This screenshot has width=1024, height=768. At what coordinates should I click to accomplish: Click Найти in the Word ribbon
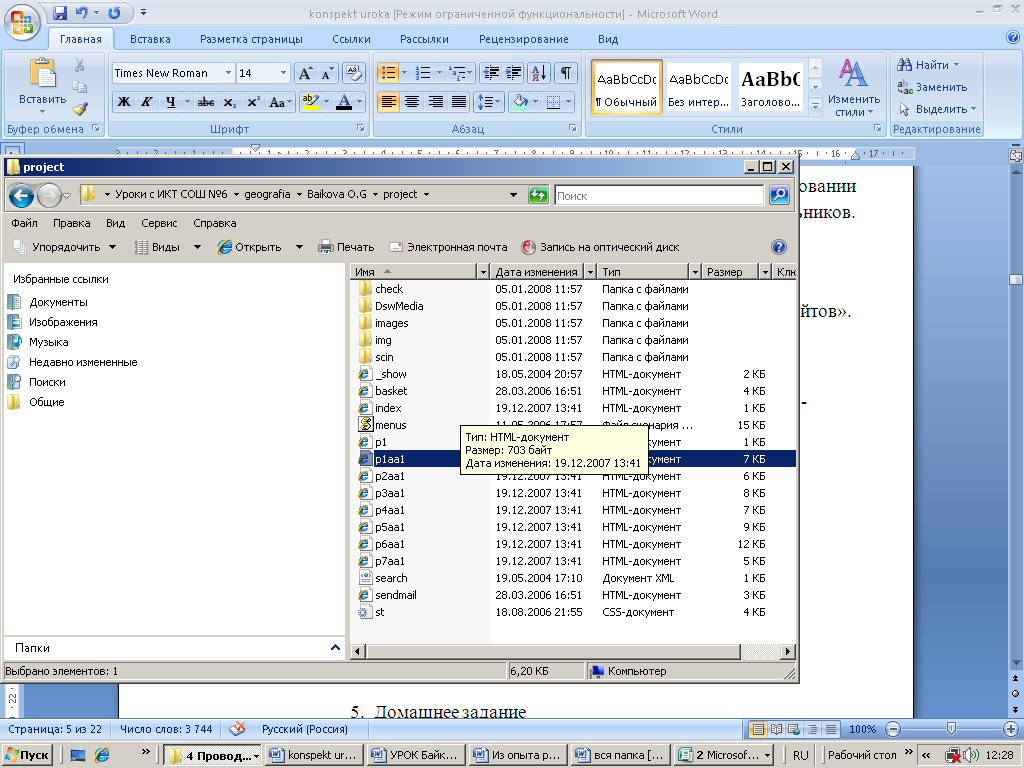[928, 65]
